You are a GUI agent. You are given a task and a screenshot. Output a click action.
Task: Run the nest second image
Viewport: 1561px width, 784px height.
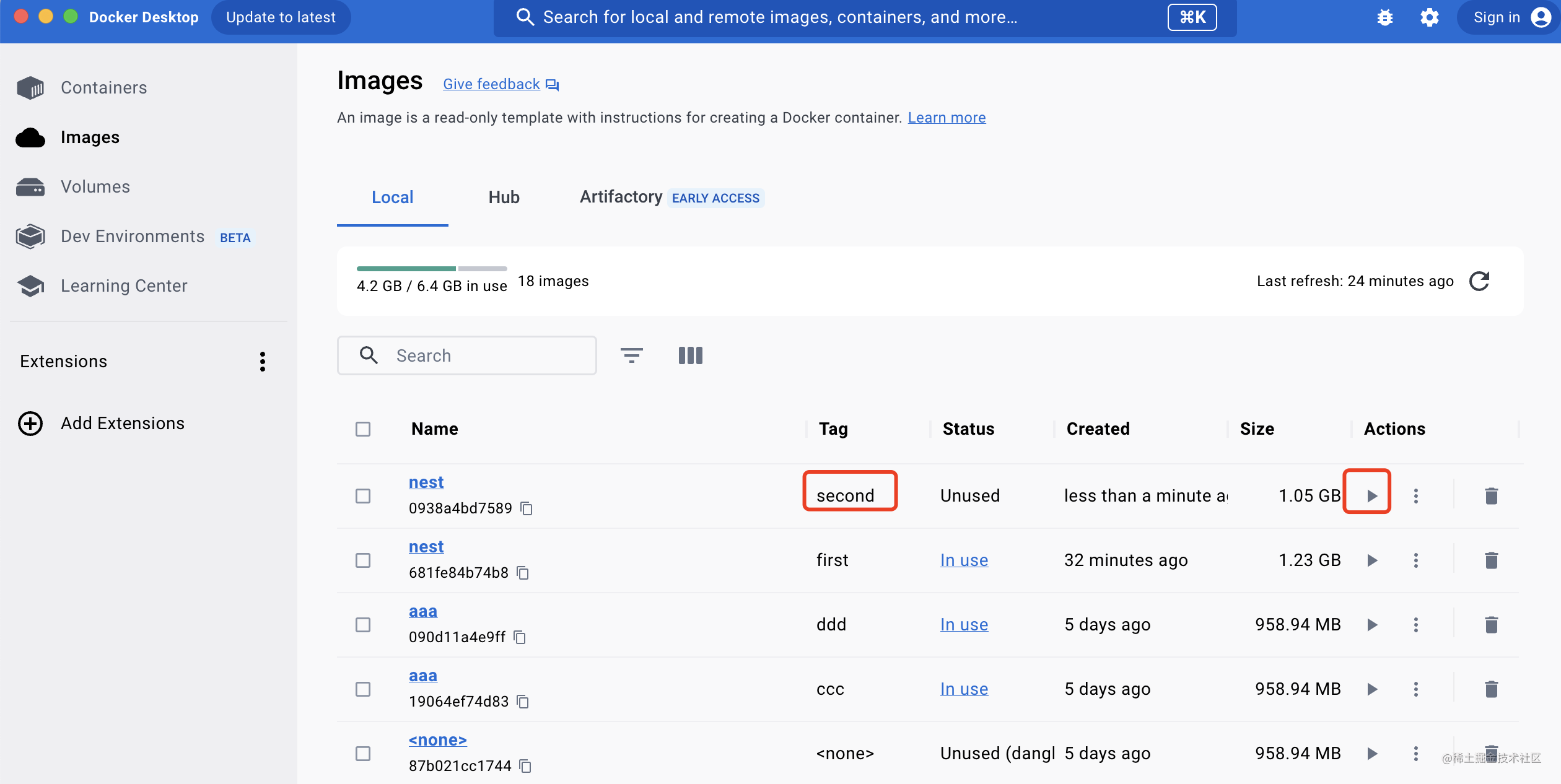pos(1371,495)
